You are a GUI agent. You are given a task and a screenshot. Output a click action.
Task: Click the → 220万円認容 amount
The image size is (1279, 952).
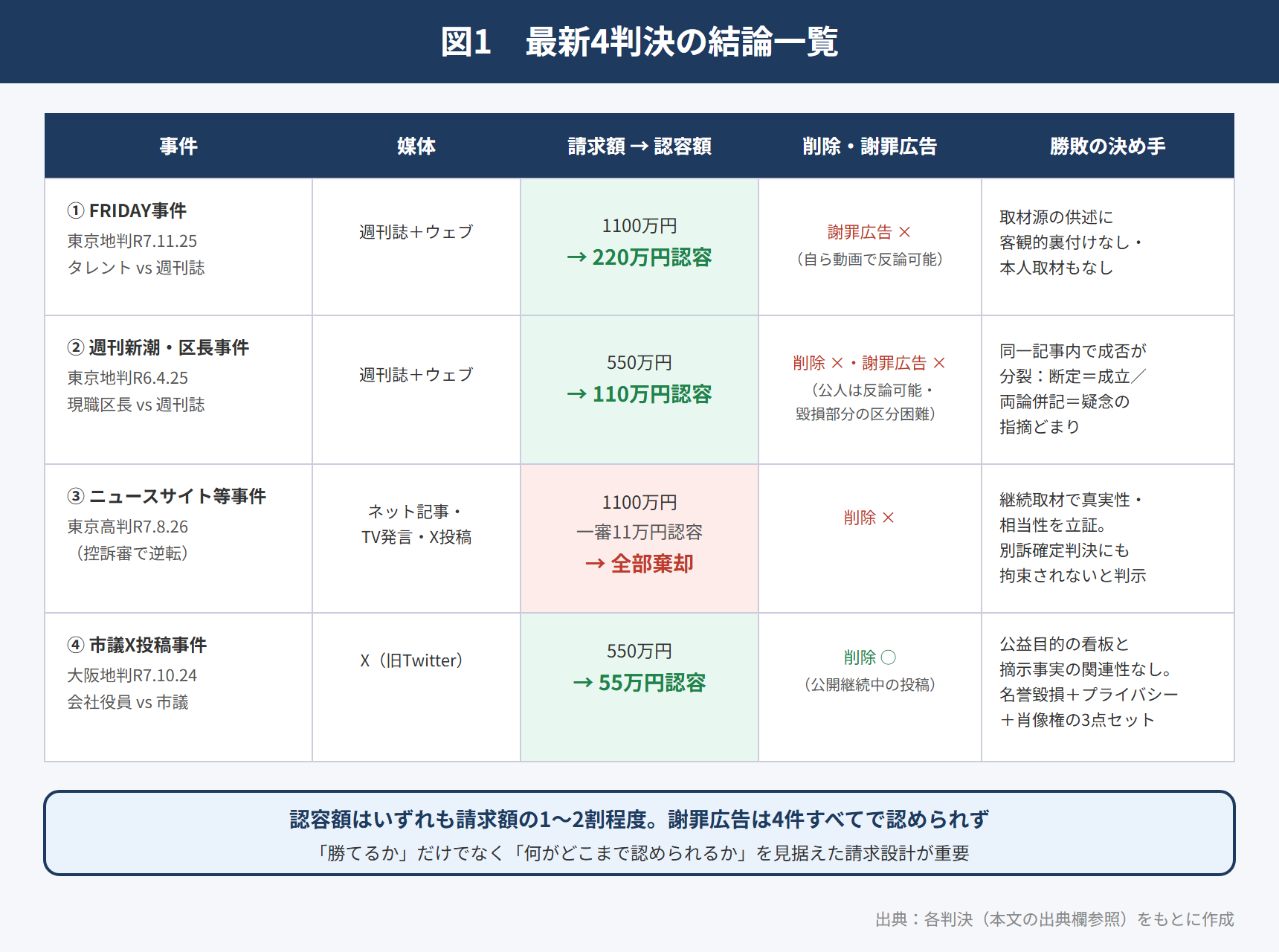pos(639,257)
